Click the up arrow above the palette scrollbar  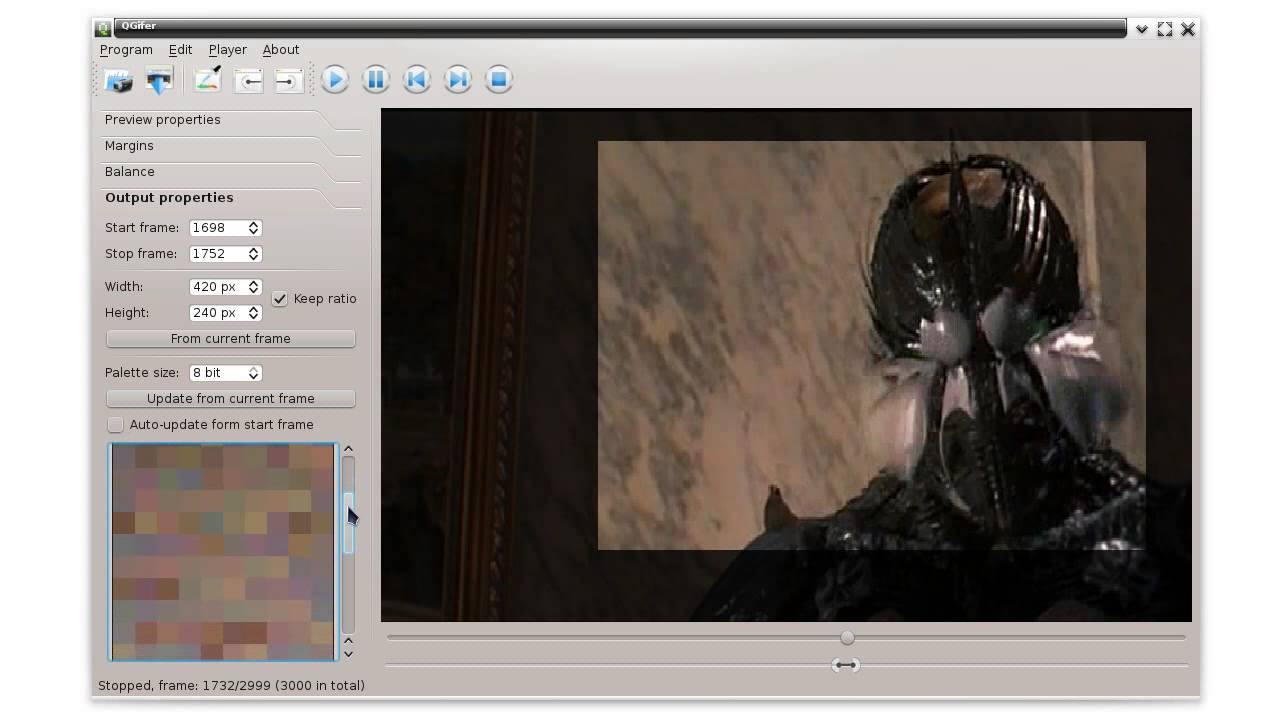tap(348, 449)
